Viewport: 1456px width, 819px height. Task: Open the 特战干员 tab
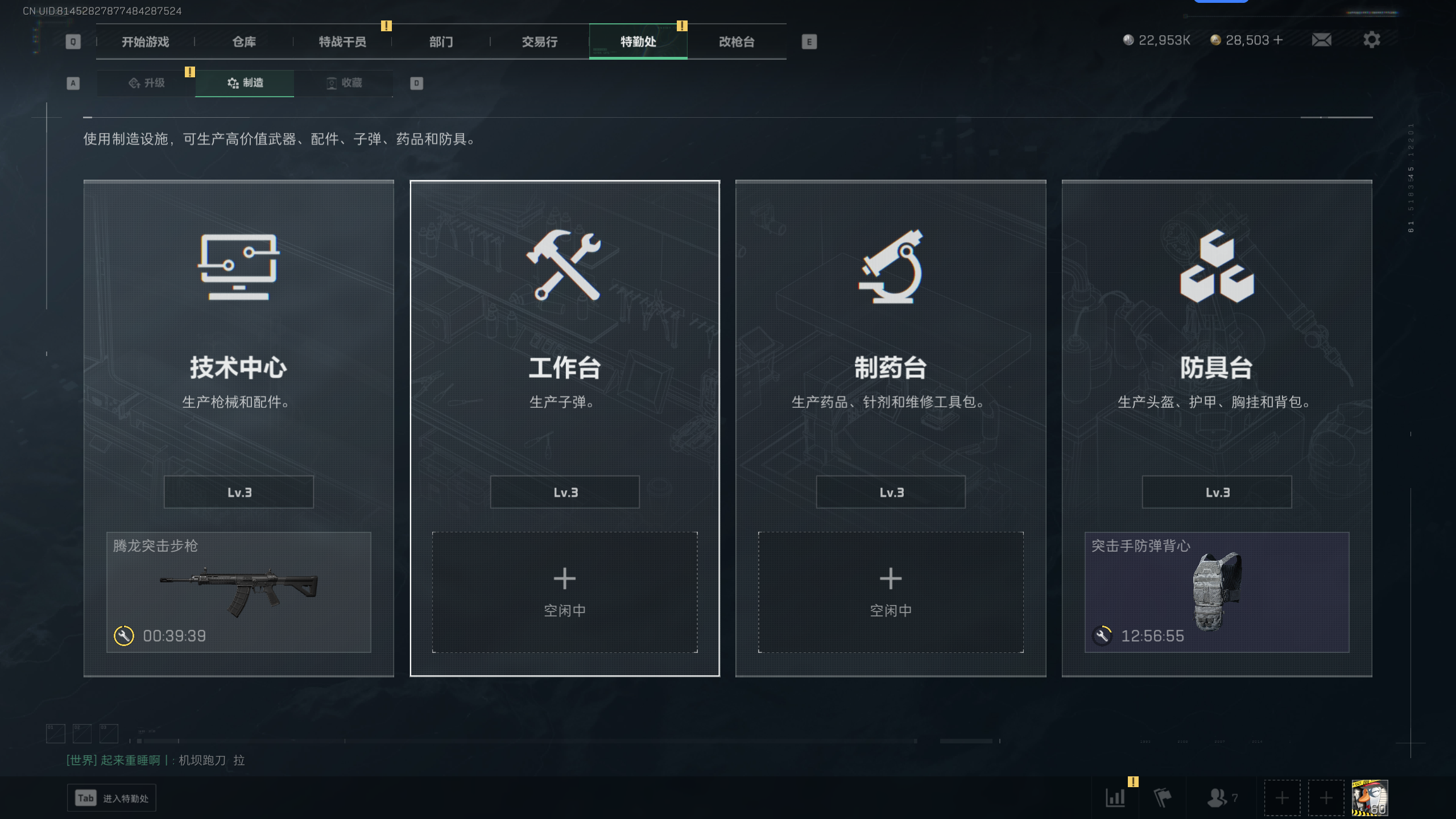(x=342, y=42)
